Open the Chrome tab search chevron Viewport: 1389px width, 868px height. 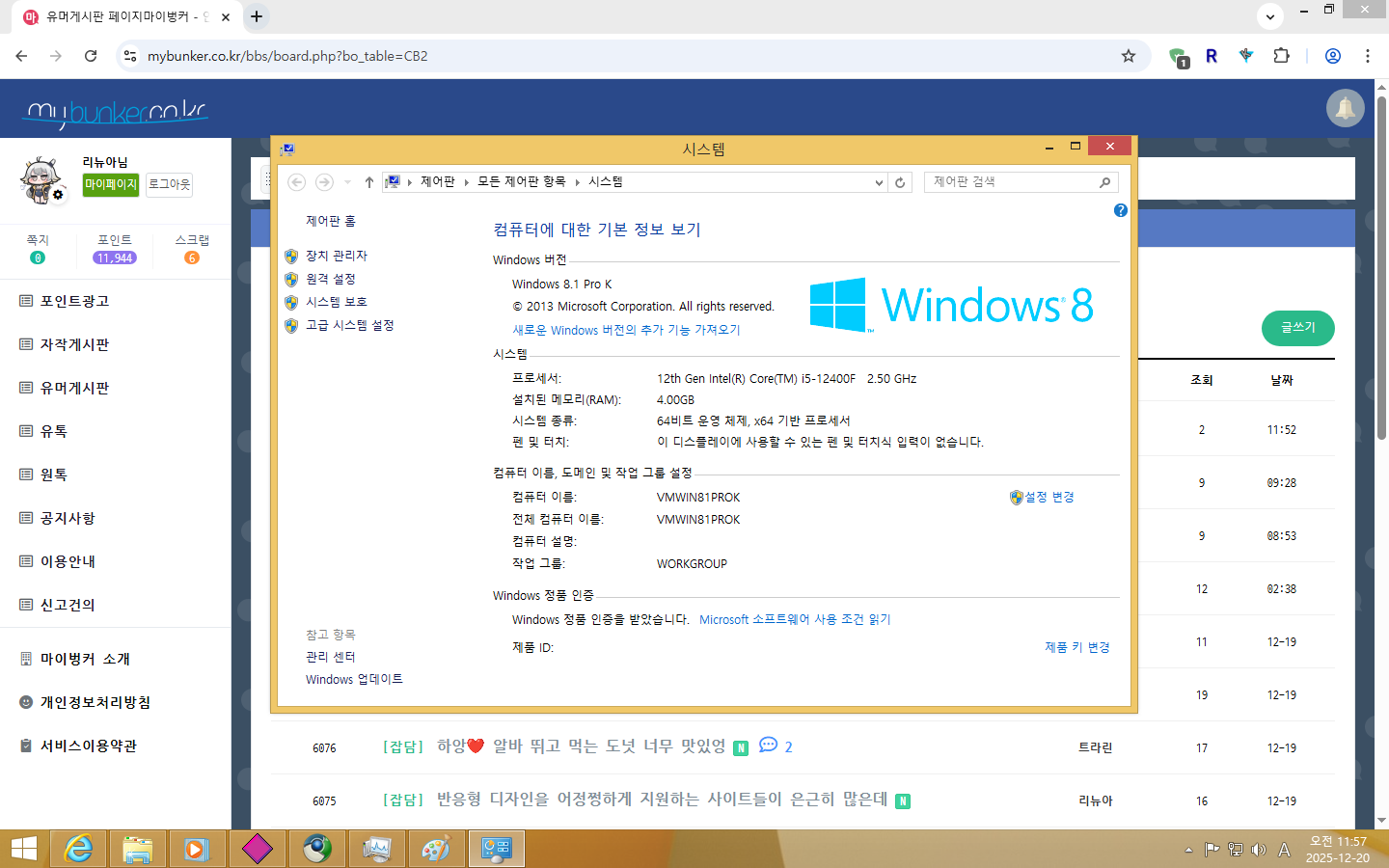(x=1269, y=16)
